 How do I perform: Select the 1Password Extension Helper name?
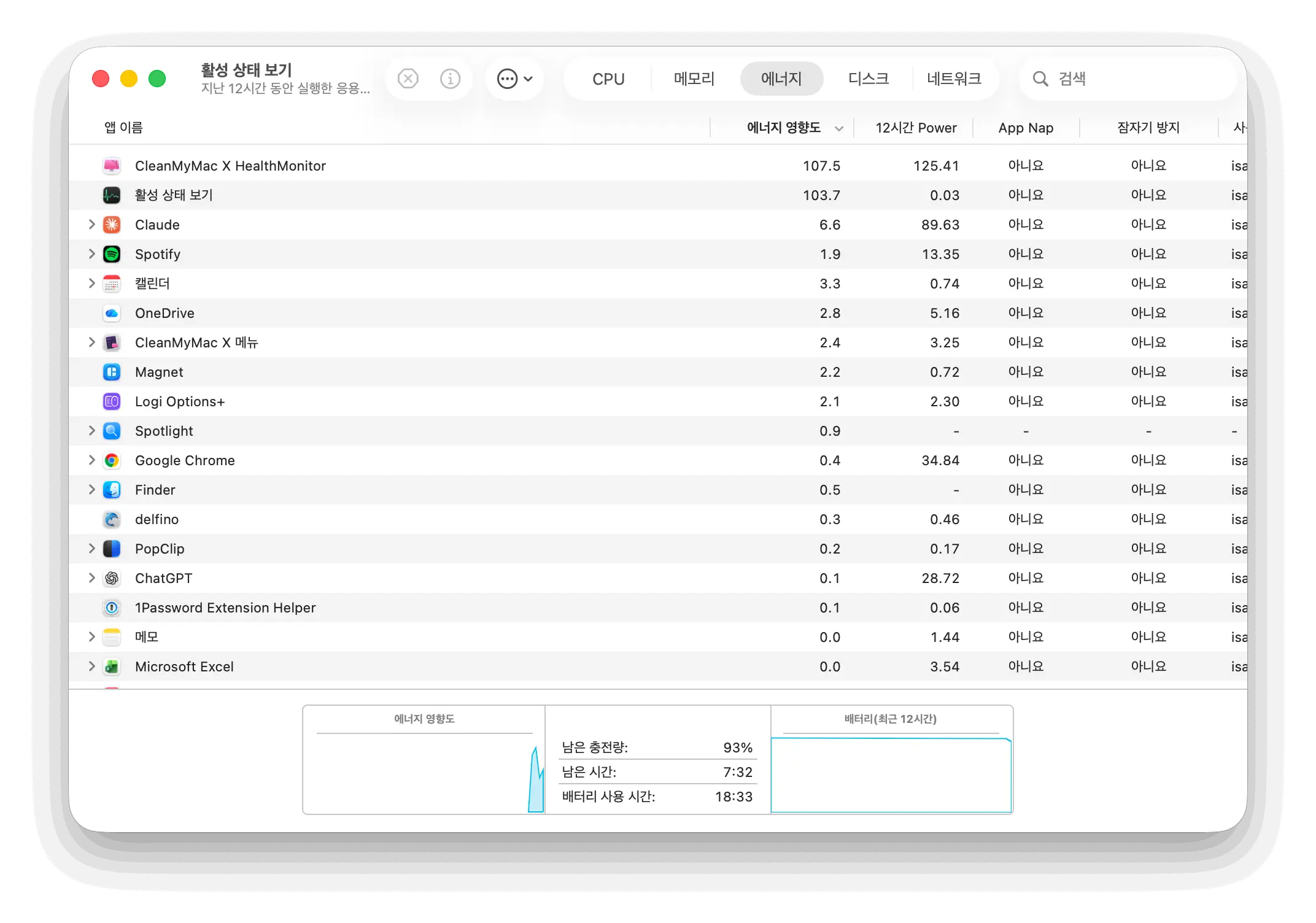[225, 608]
